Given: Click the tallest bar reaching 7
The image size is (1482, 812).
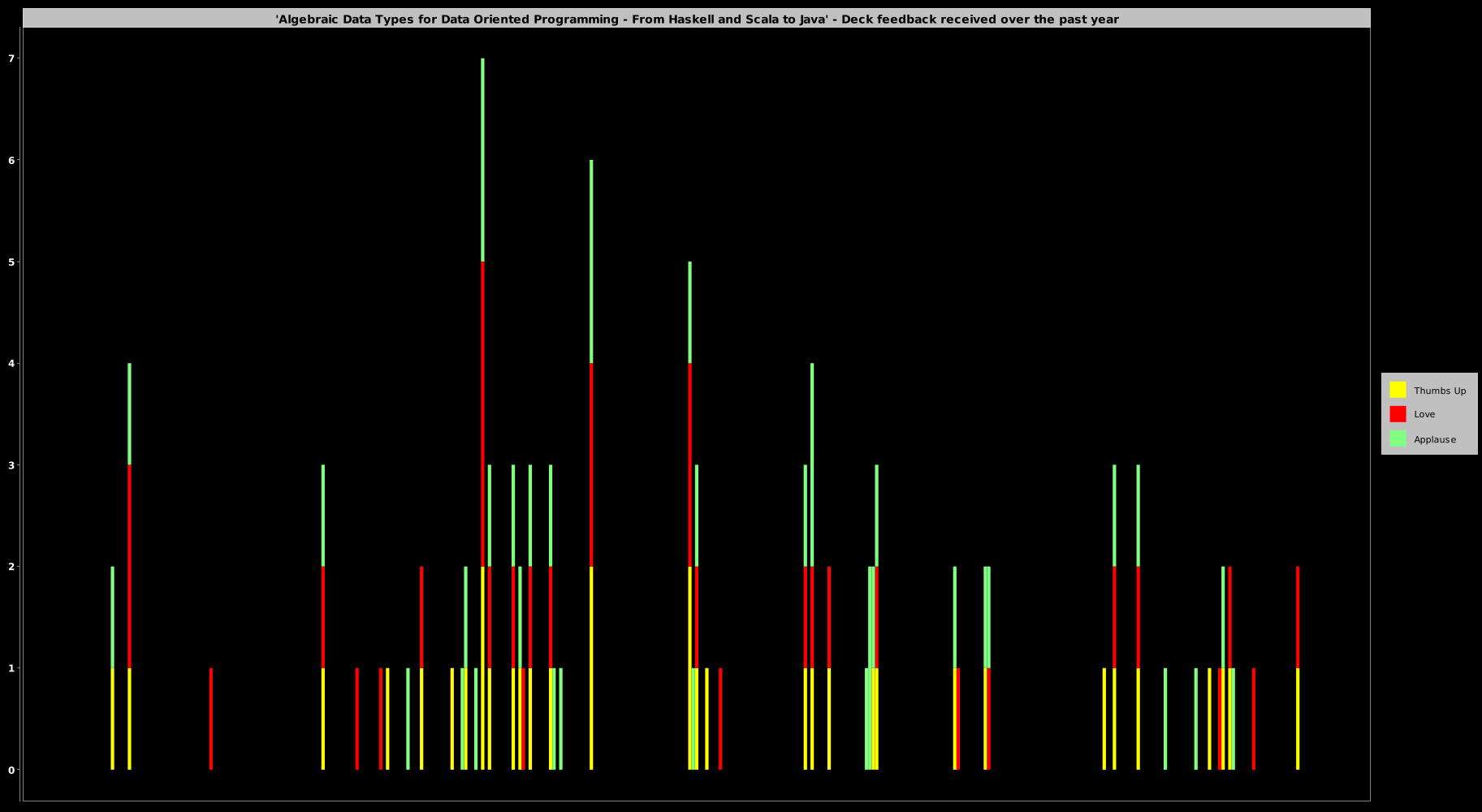Looking at the screenshot, I should coord(482,414).
